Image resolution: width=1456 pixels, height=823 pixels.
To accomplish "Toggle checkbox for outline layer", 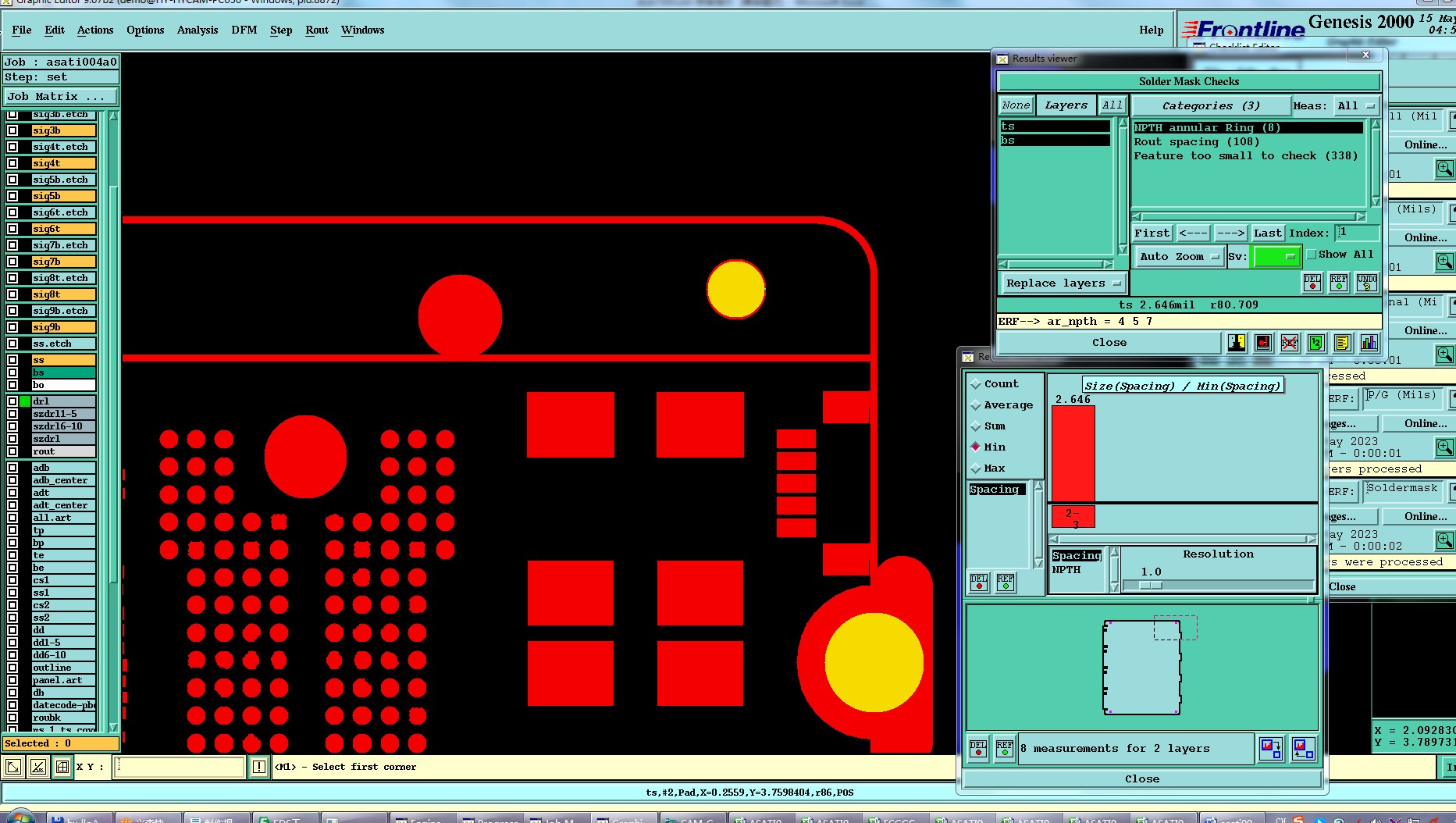I will point(12,668).
